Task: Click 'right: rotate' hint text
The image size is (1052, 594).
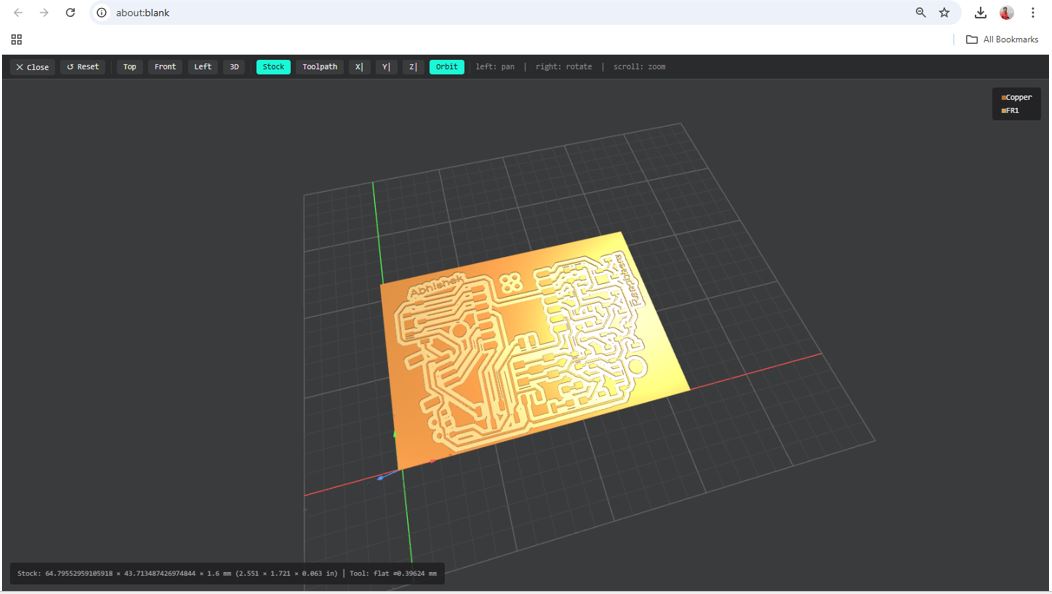Action: coord(564,67)
